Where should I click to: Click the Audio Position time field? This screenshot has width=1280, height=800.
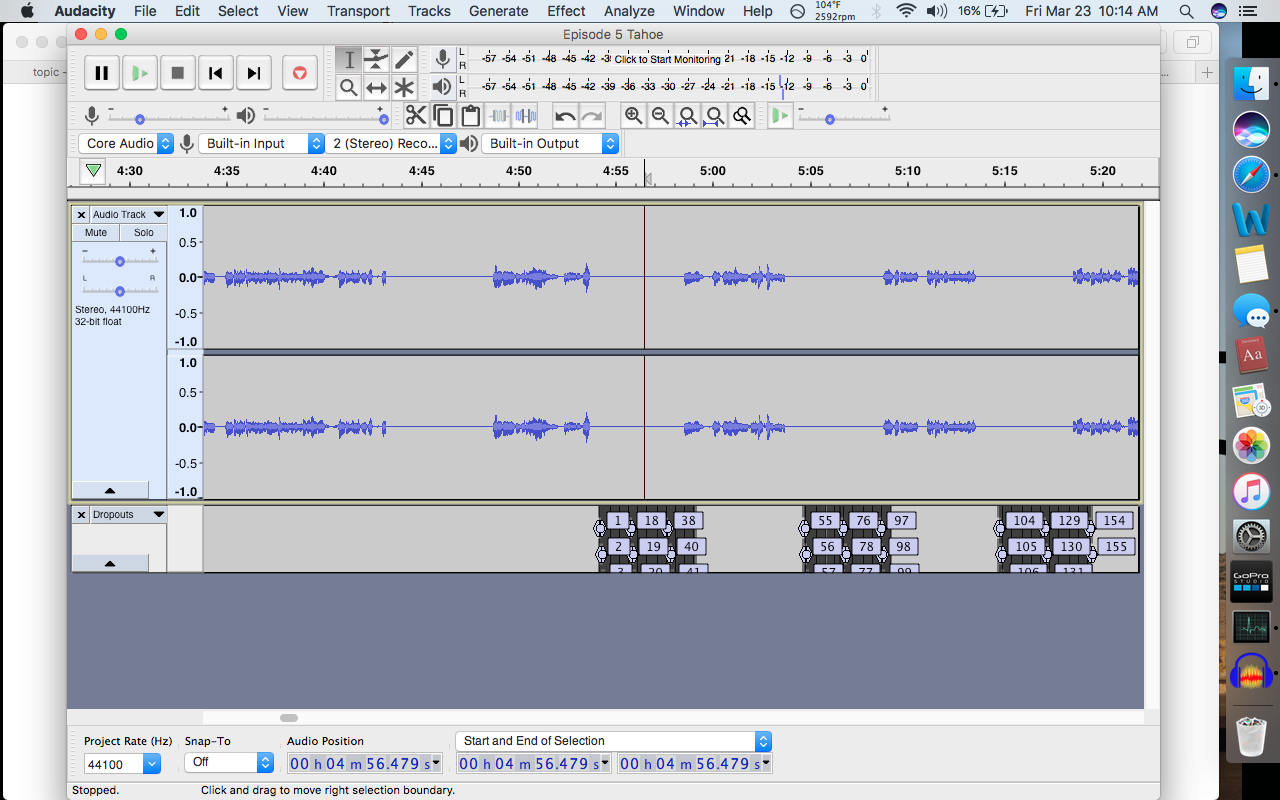pos(364,763)
